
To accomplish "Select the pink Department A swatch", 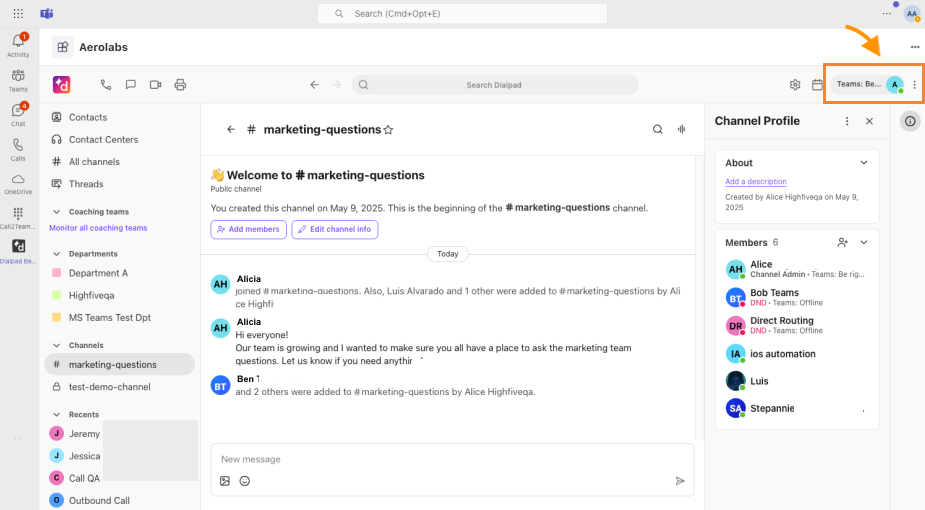I will click(x=57, y=273).
